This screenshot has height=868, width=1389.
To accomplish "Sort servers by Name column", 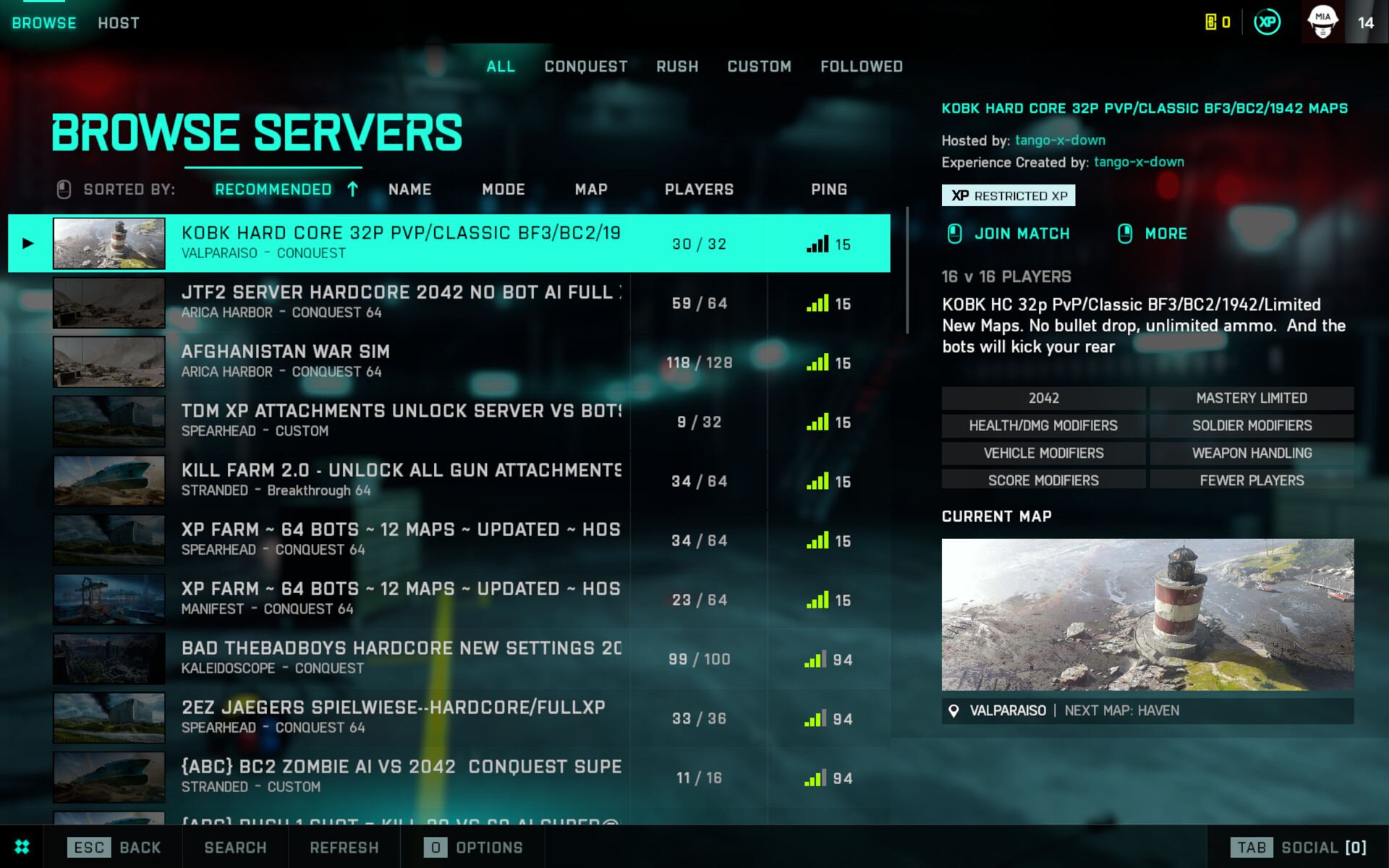I will [409, 190].
